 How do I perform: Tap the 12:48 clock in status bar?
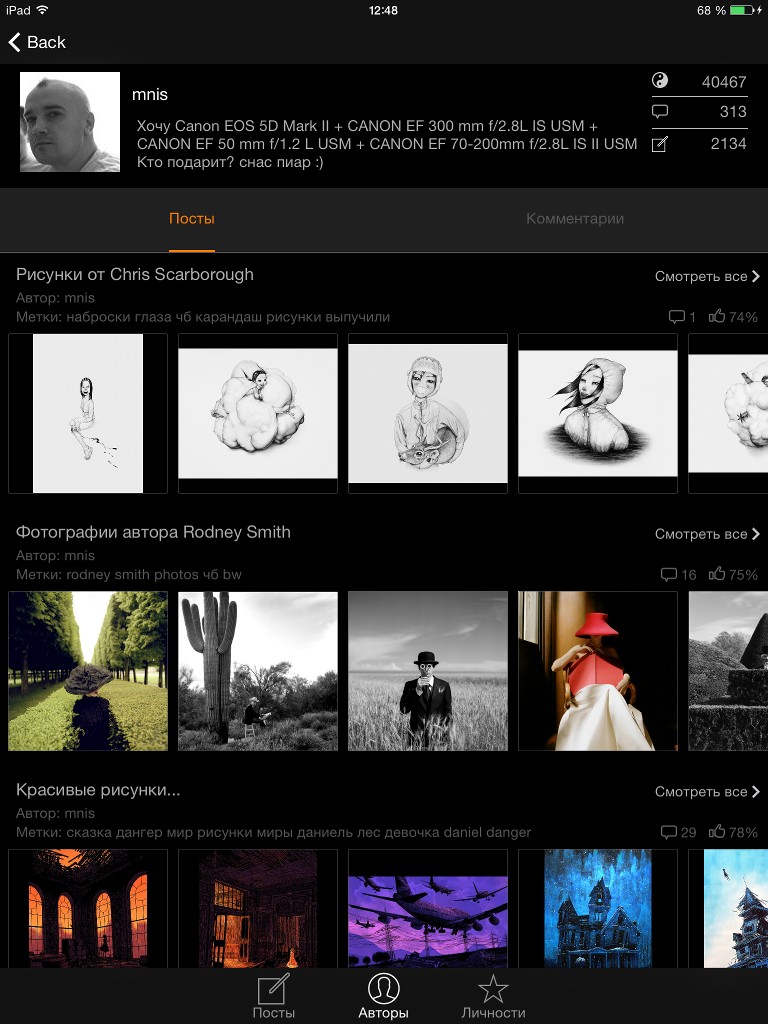point(383,10)
